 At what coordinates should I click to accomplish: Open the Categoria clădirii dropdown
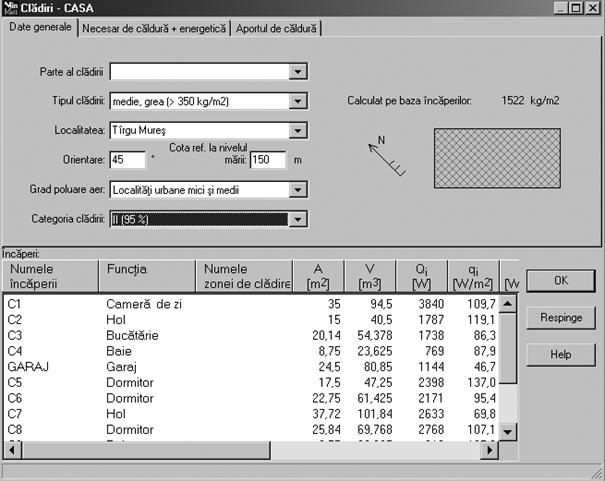pos(298,219)
